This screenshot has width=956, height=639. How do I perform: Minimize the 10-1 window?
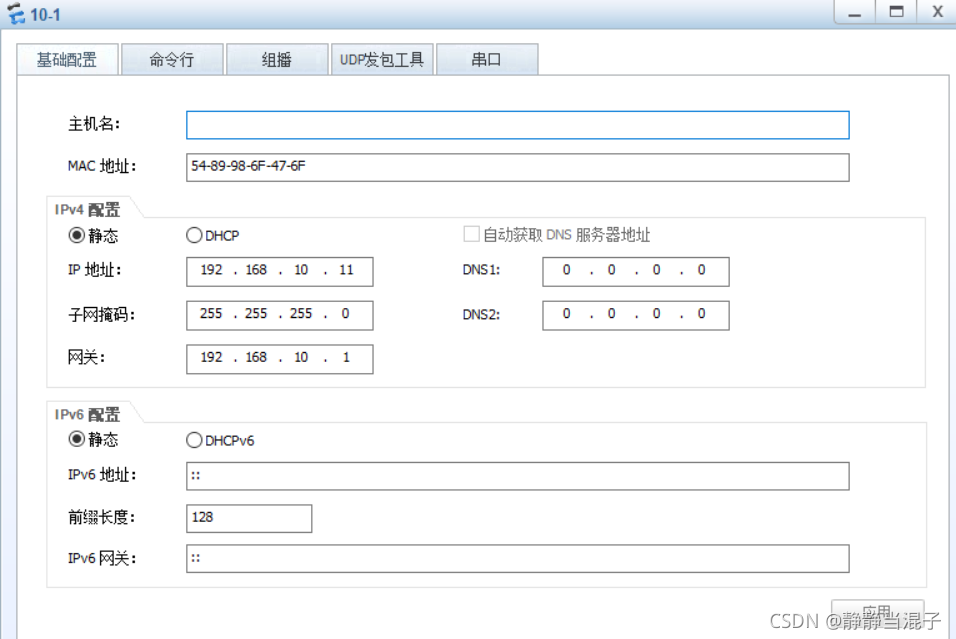(x=855, y=12)
